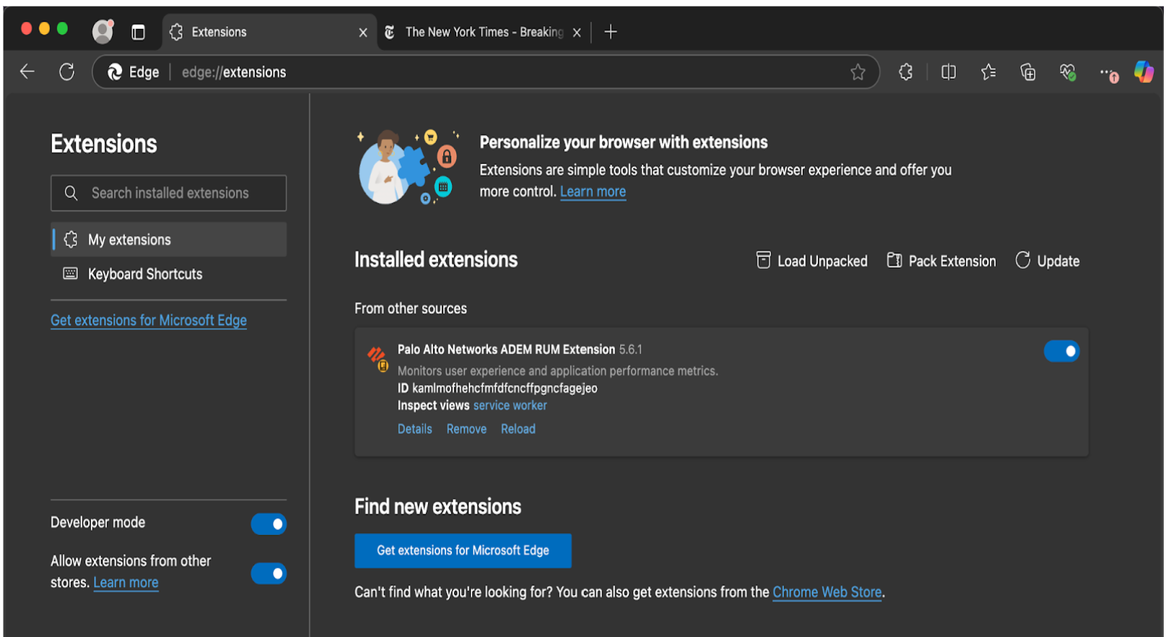Open the Extensions puzzle icon in the toolbar
Viewport: 1166px width, 637px height.
click(906, 72)
